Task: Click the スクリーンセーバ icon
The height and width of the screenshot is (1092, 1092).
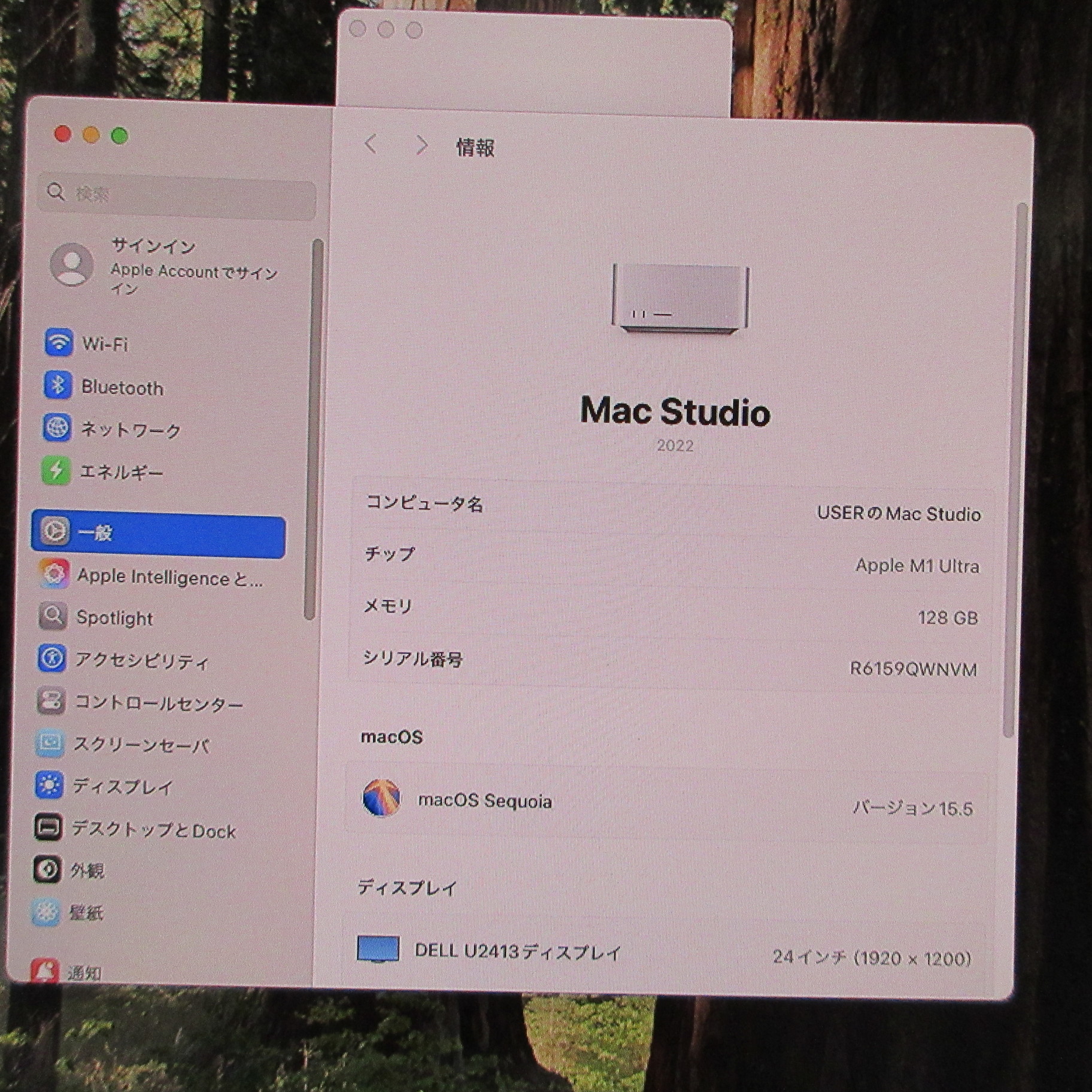Action: point(50,743)
